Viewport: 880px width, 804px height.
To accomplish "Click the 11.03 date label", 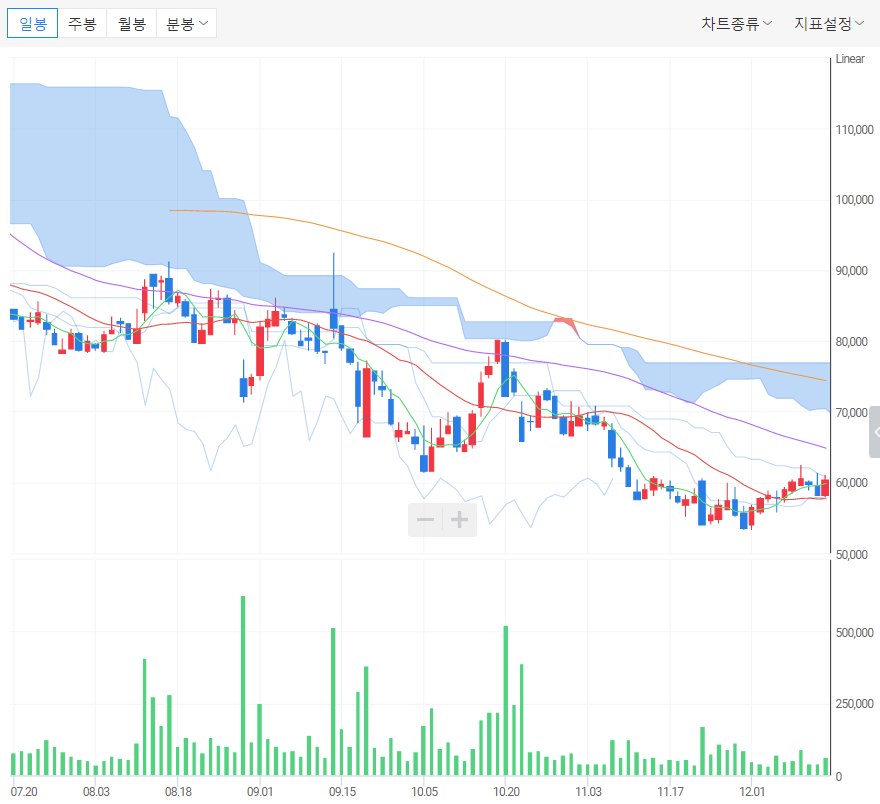I will (588, 792).
